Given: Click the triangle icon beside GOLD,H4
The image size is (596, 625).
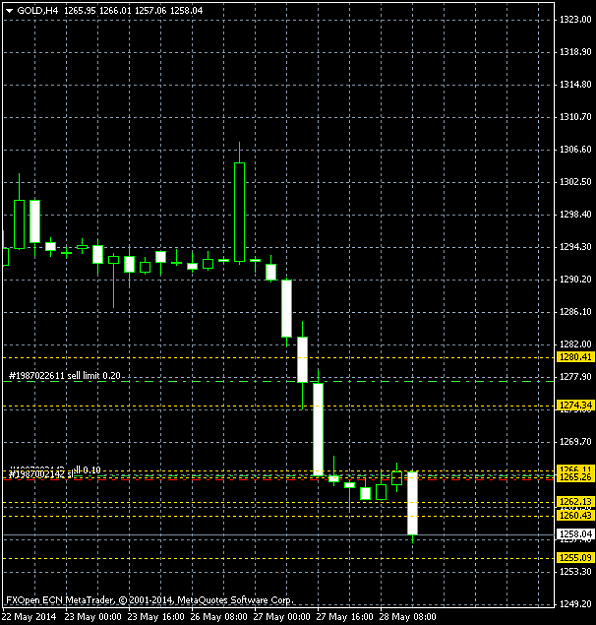Looking at the screenshot, I should (10, 11).
